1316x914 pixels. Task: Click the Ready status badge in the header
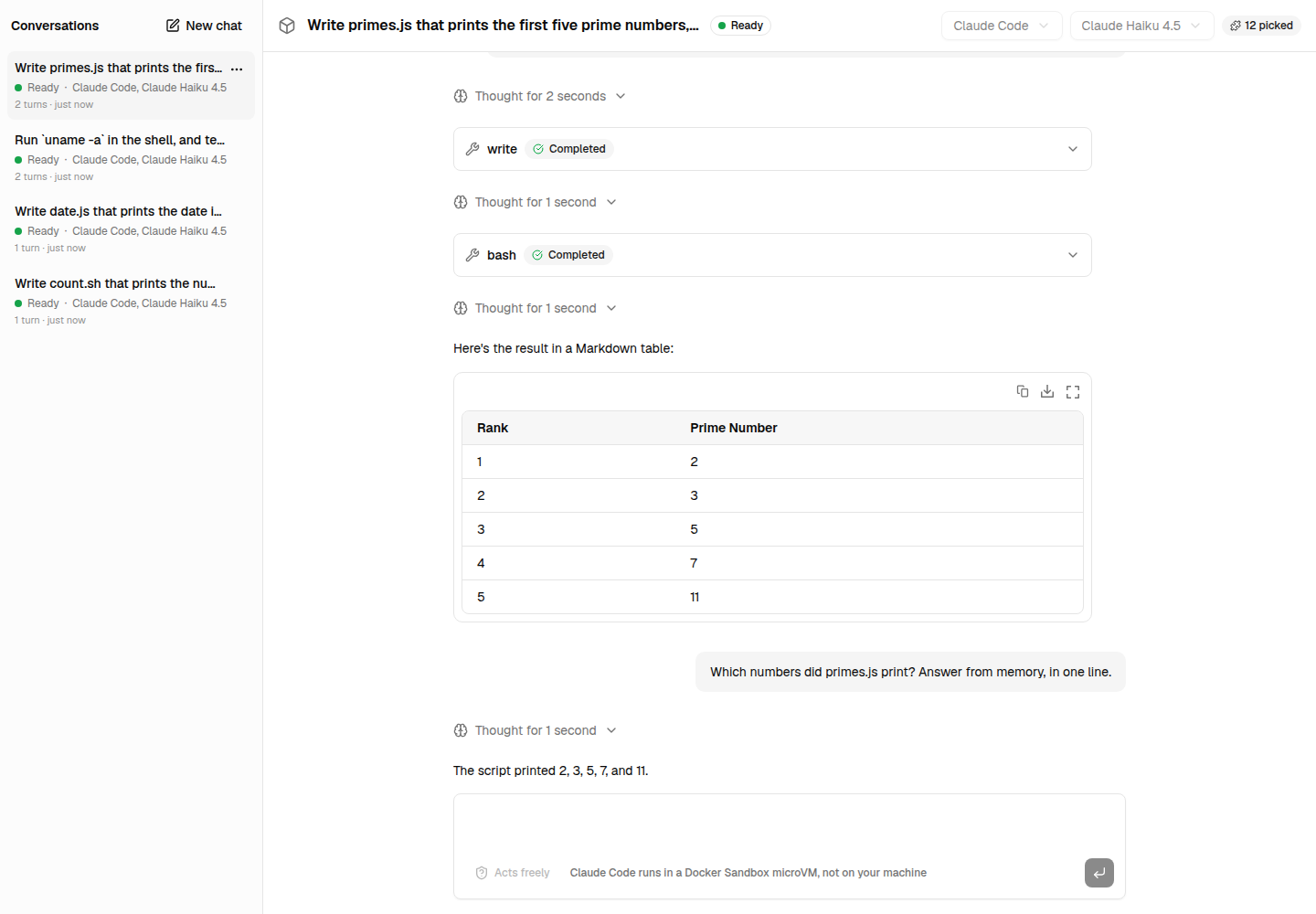[740, 26]
